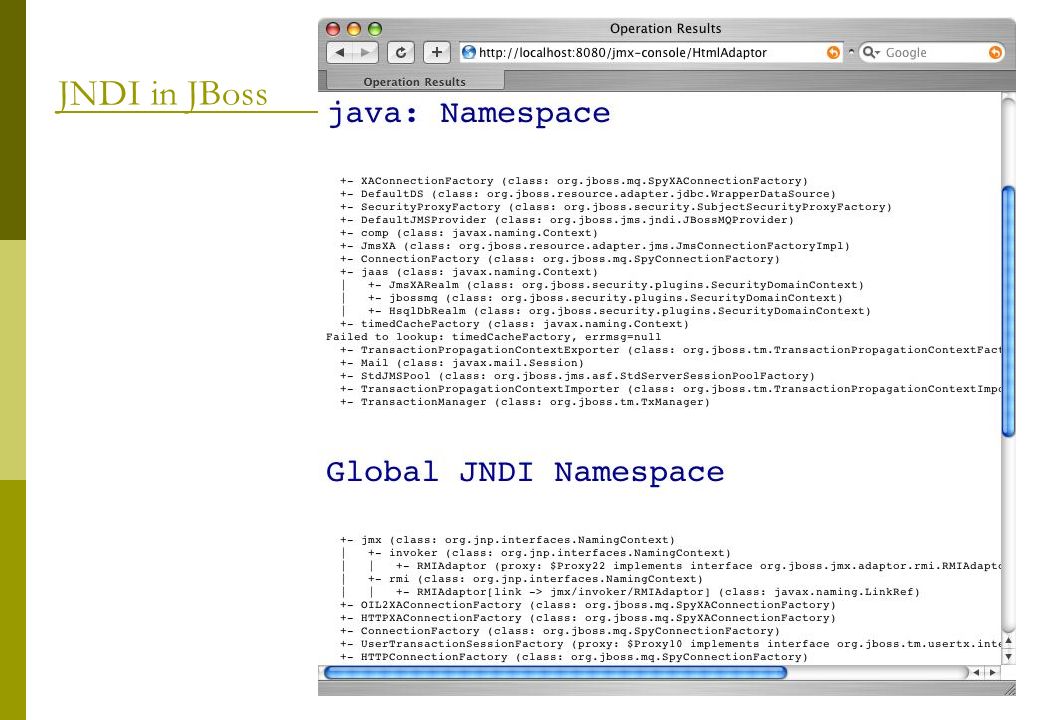Click the 'Global JNDI Namespace' heading
1040x720 pixels.
click(x=525, y=472)
